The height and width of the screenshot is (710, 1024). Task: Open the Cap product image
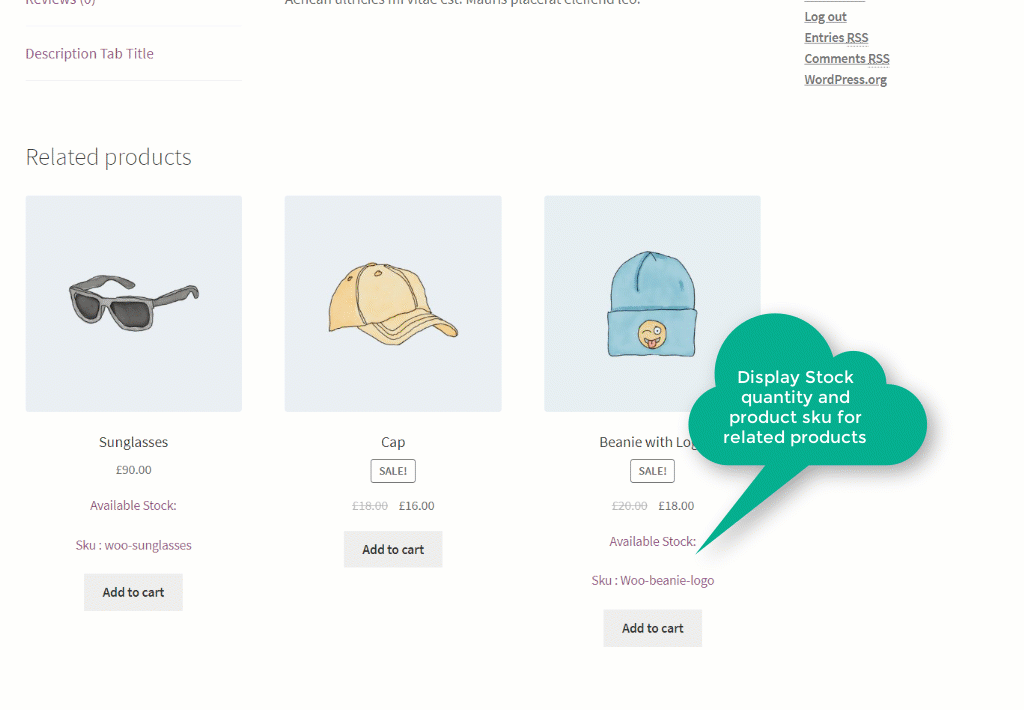point(393,304)
